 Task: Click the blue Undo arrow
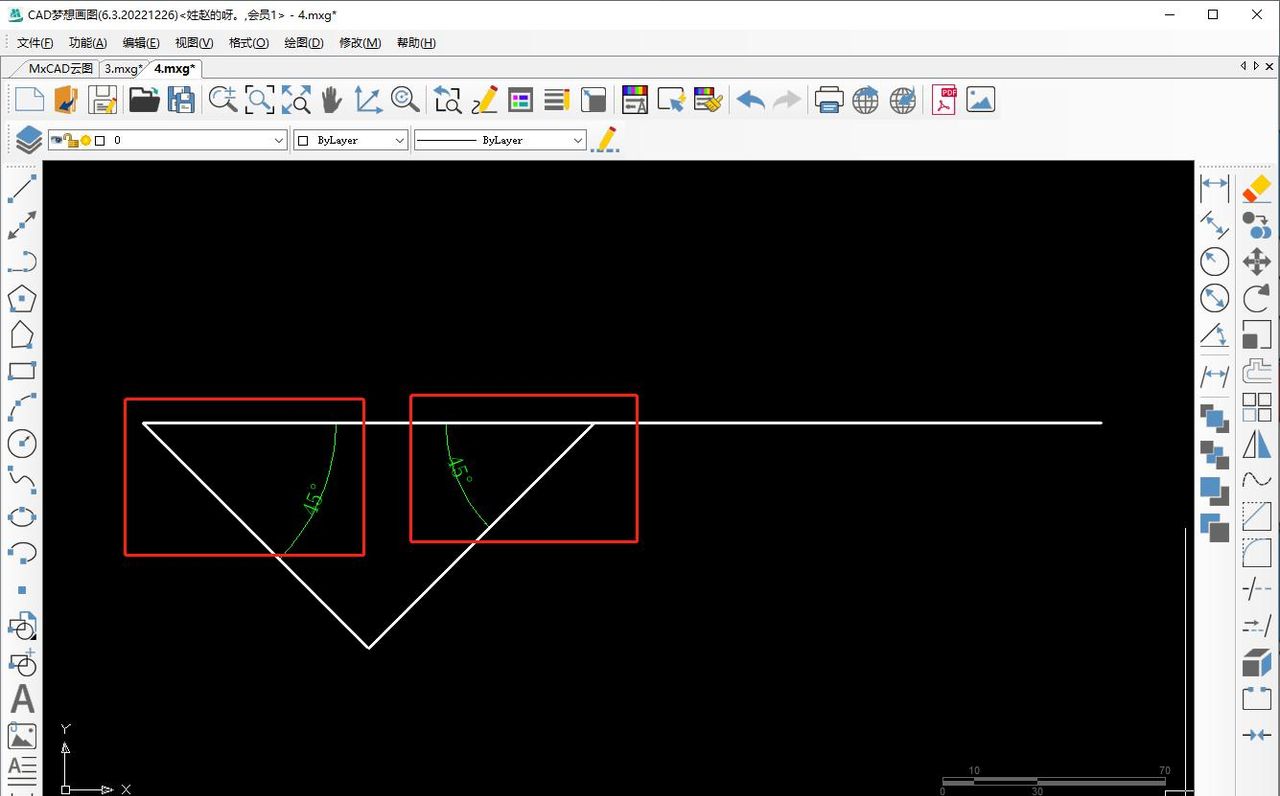(x=750, y=100)
